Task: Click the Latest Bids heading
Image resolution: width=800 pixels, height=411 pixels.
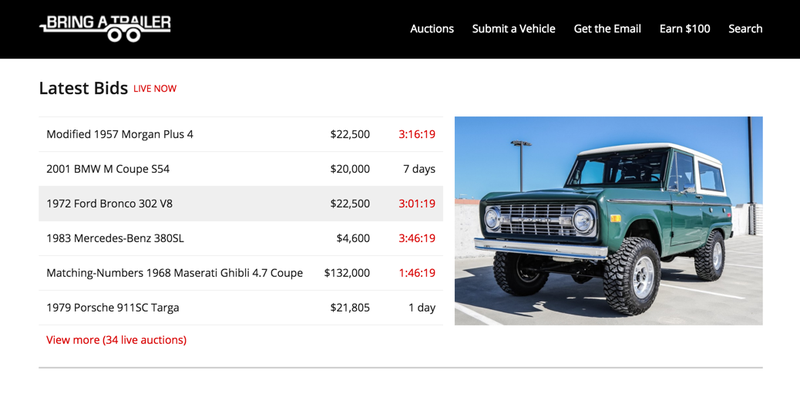Action: click(83, 88)
